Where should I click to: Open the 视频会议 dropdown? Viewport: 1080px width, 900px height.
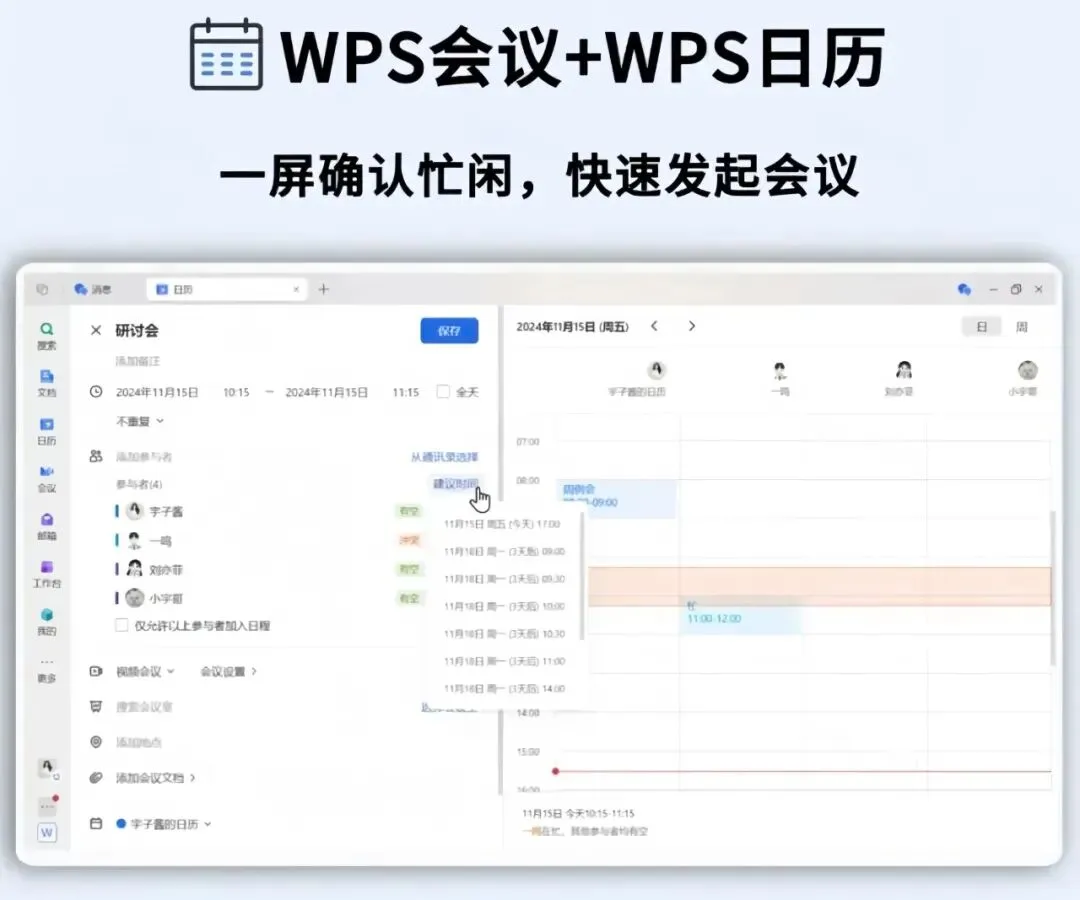pos(145,671)
